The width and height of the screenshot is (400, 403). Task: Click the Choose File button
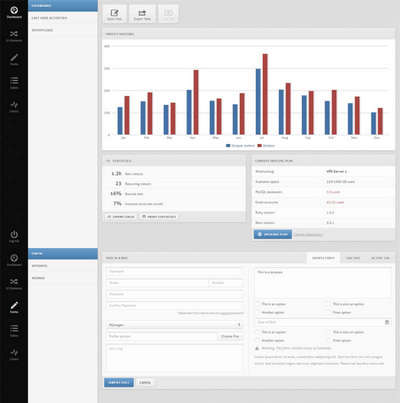(x=230, y=336)
